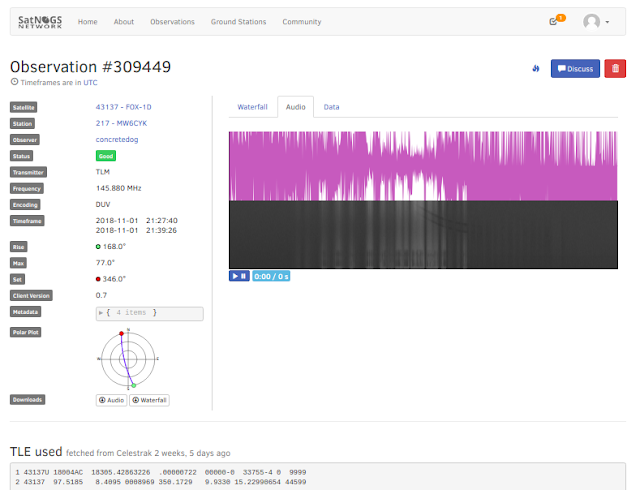Click the green Good status badge
This screenshot has width=640, height=490.
106,156
